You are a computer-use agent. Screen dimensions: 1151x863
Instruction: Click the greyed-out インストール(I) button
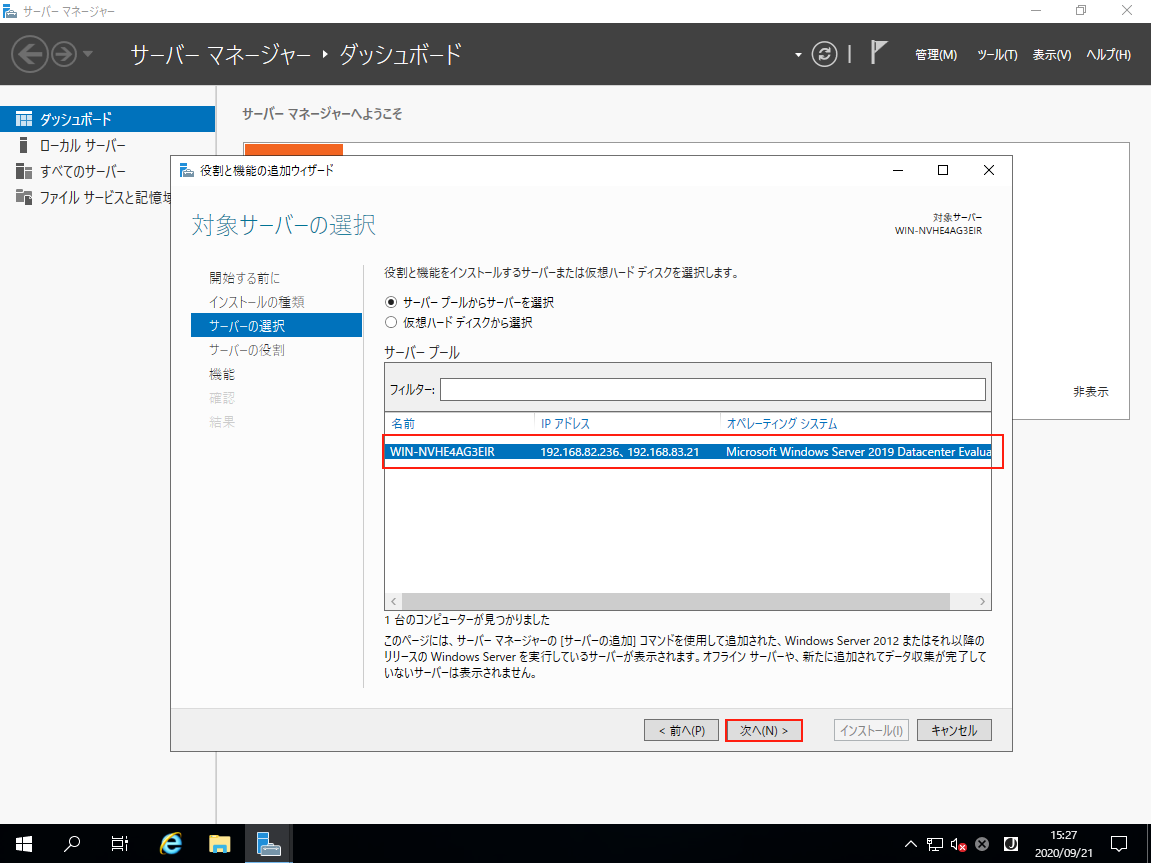[871, 730]
